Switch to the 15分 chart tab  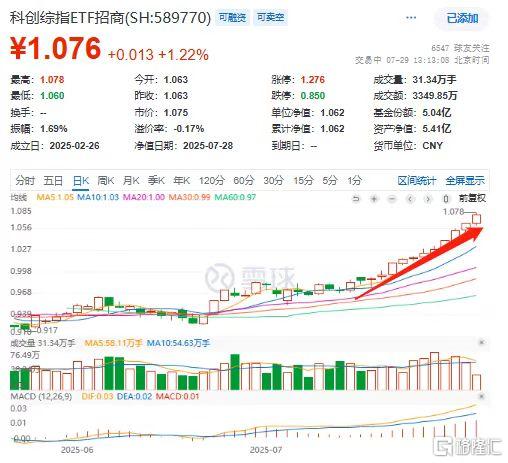tap(303, 180)
